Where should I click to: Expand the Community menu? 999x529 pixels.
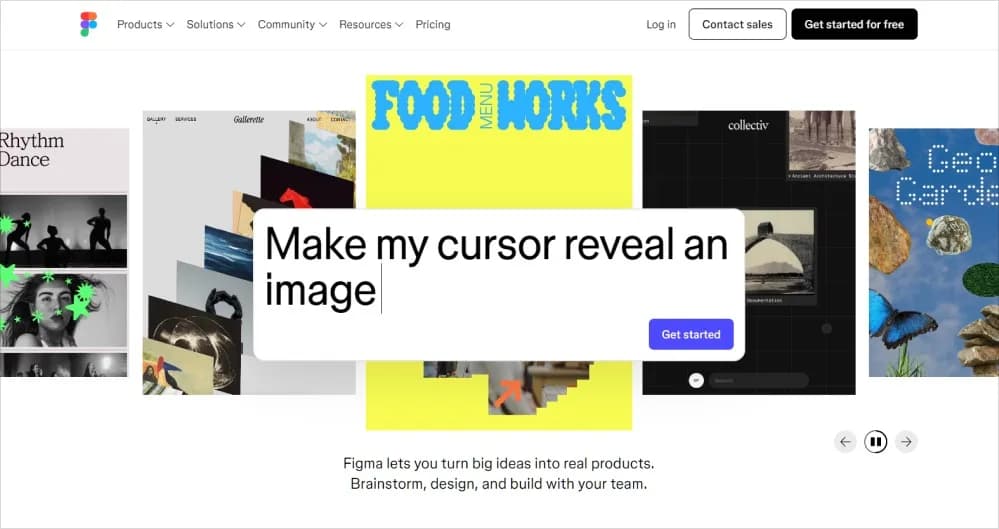(292, 24)
